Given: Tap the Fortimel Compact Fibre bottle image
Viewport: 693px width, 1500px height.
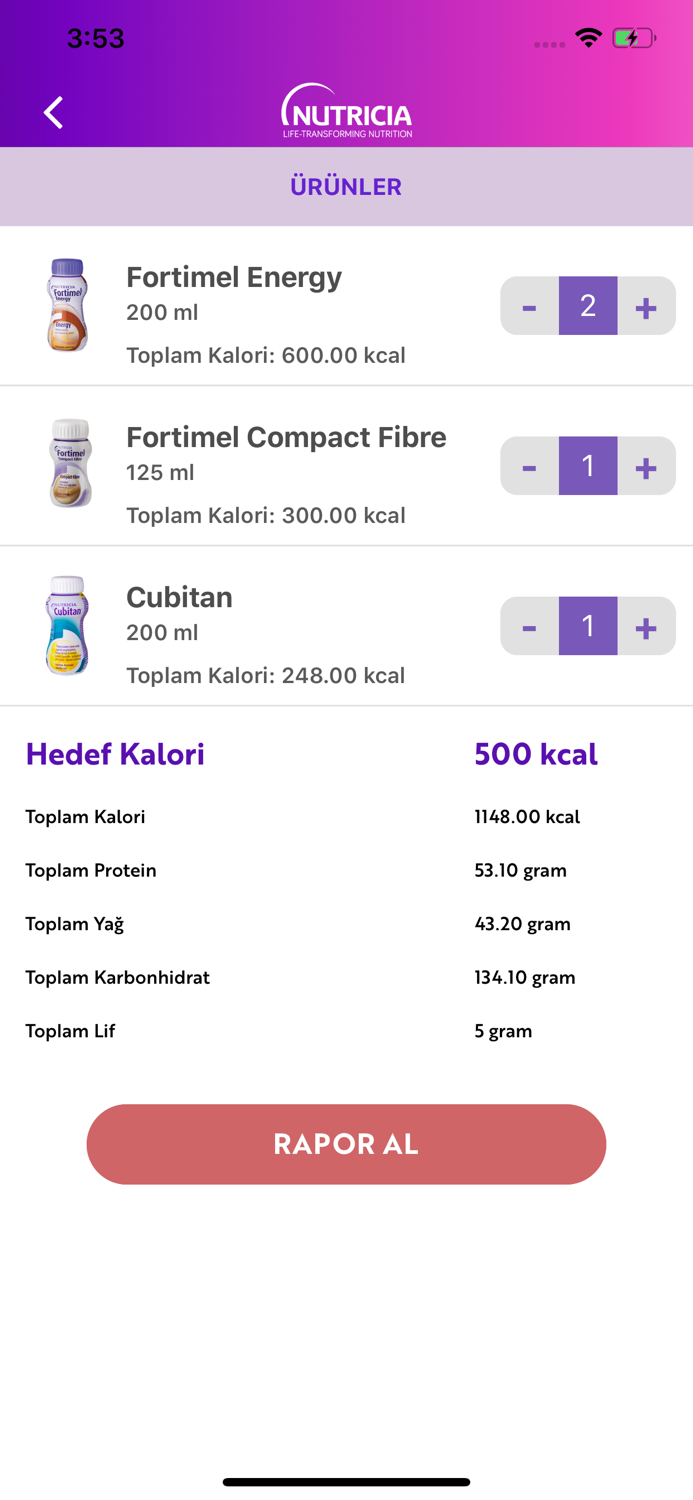Looking at the screenshot, I should coord(68,464).
